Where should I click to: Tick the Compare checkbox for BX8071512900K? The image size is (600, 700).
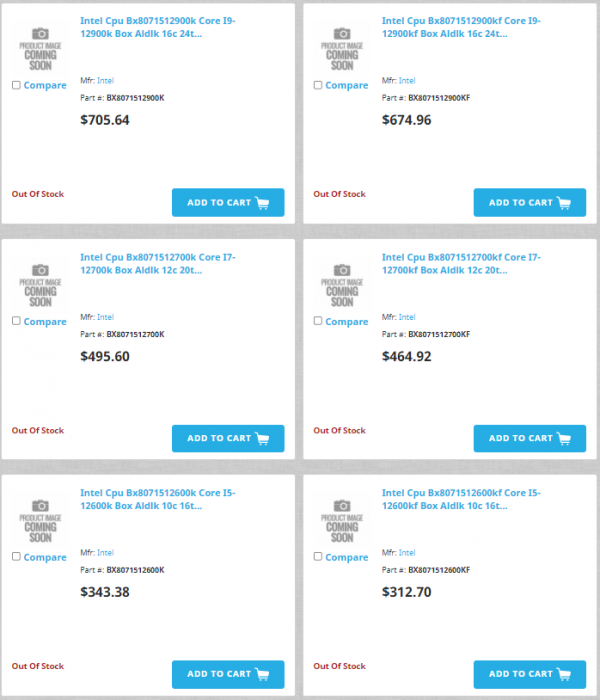[16, 85]
